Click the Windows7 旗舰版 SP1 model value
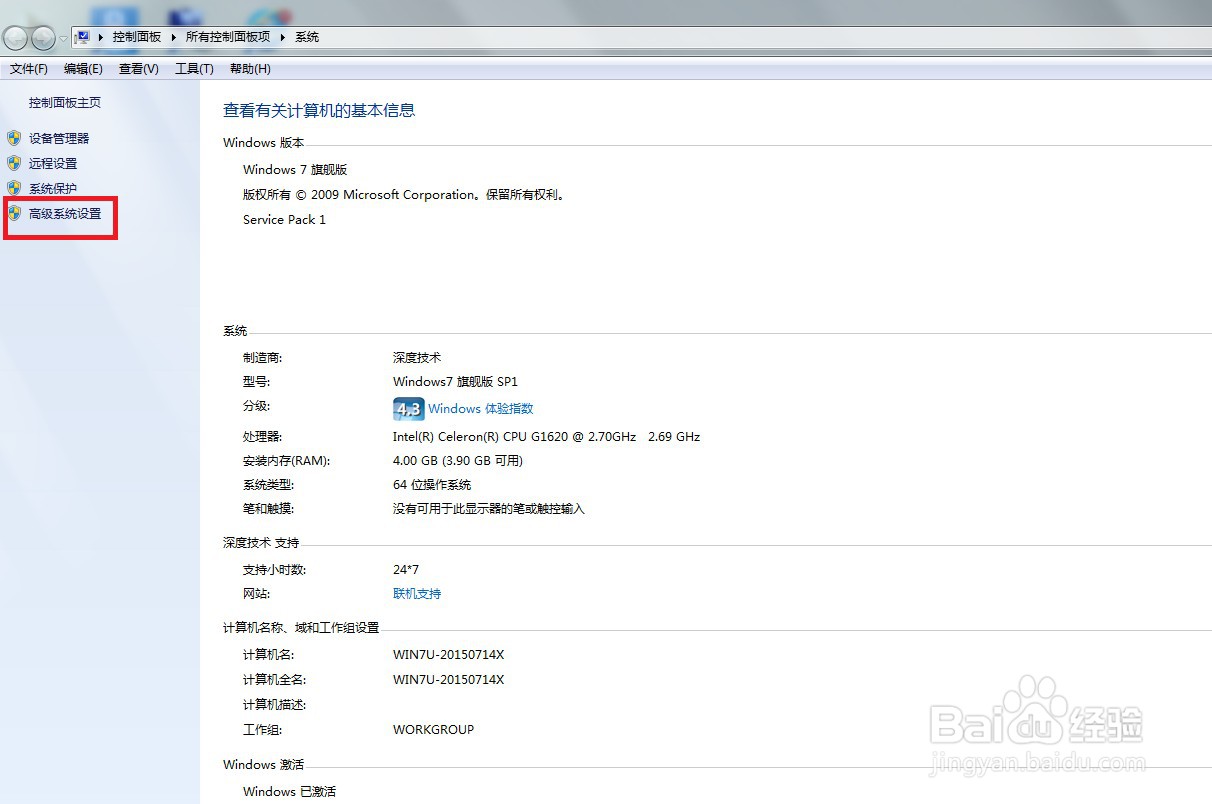Screen dimensions: 1212x804 tap(456, 382)
